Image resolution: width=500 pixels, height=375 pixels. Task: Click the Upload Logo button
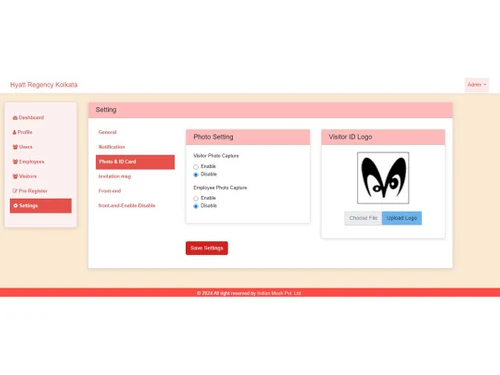point(402,218)
